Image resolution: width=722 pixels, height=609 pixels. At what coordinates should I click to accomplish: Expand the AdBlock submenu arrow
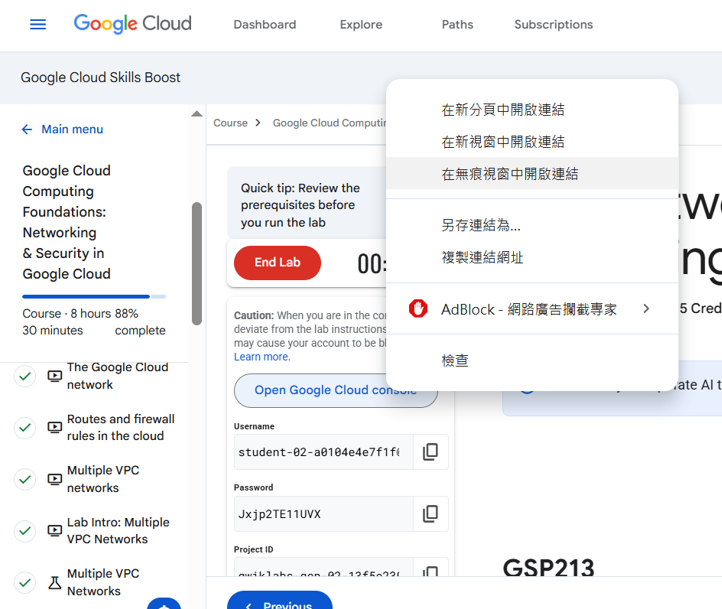click(646, 309)
